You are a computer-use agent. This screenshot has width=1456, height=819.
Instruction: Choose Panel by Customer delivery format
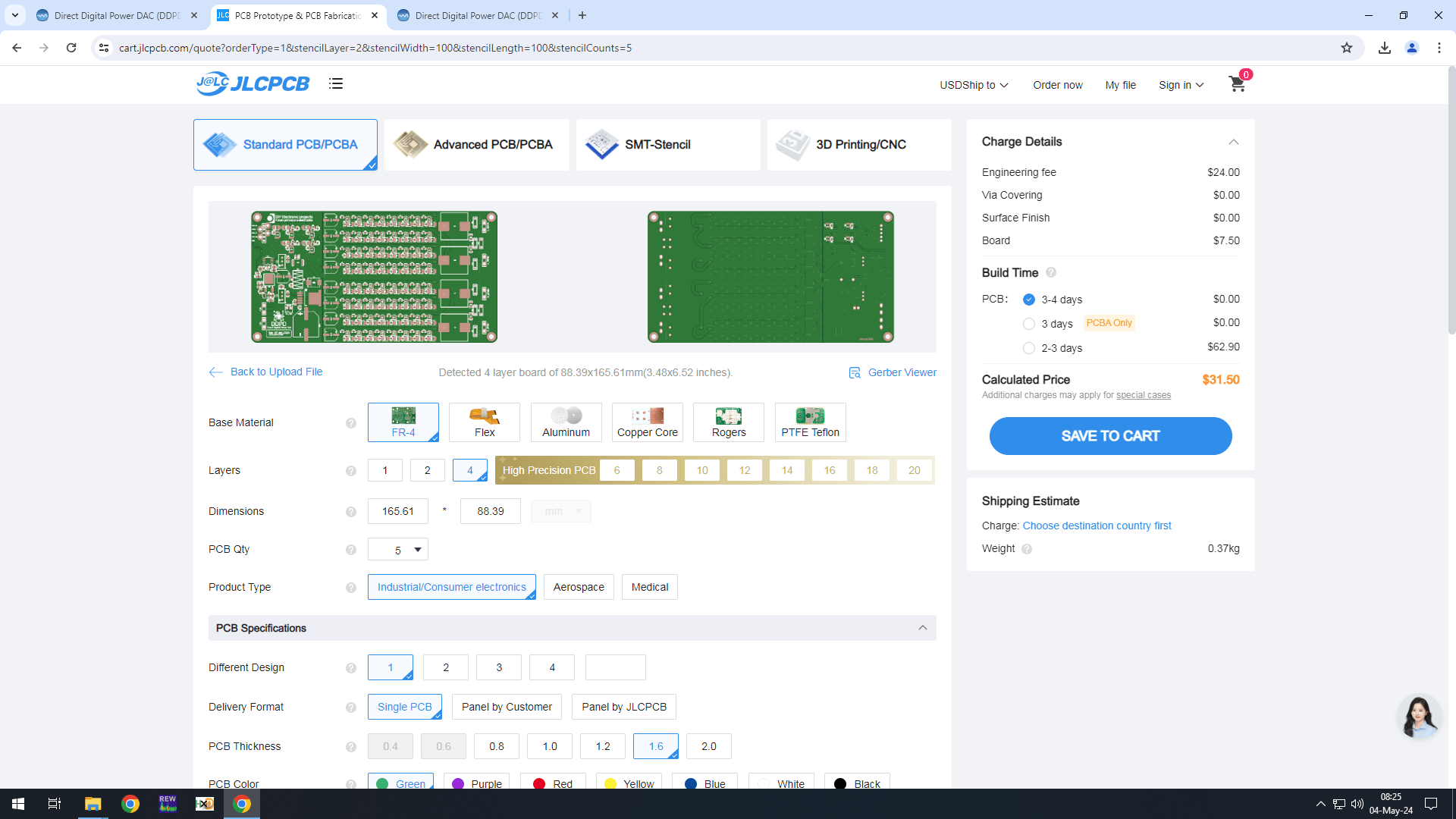pos(507,707)
